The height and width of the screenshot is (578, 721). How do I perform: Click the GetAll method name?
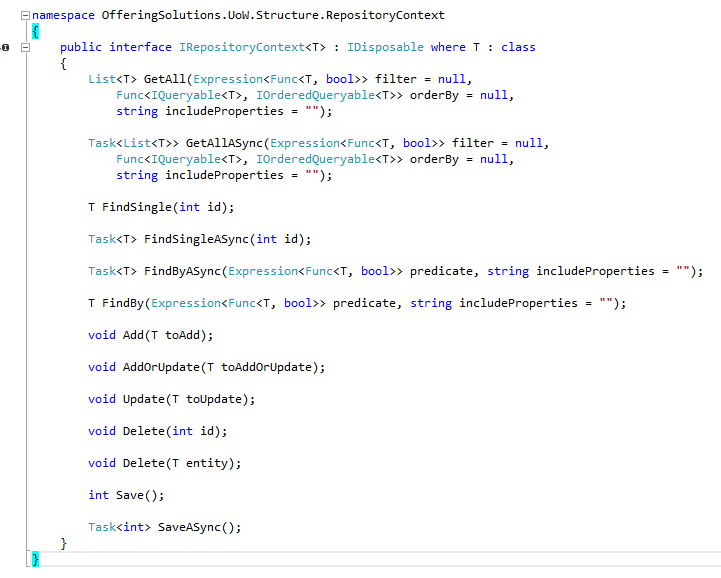click(x=165, y=80)
